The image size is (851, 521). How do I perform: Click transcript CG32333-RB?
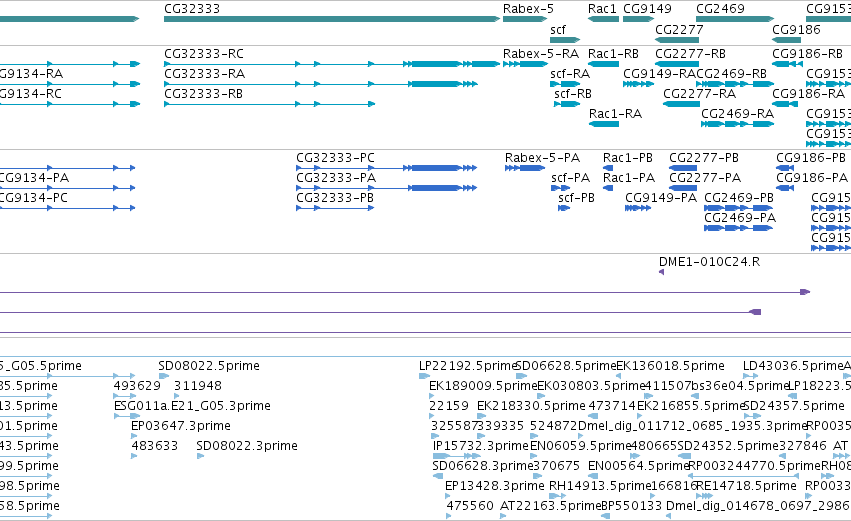(x=204, y=93)
